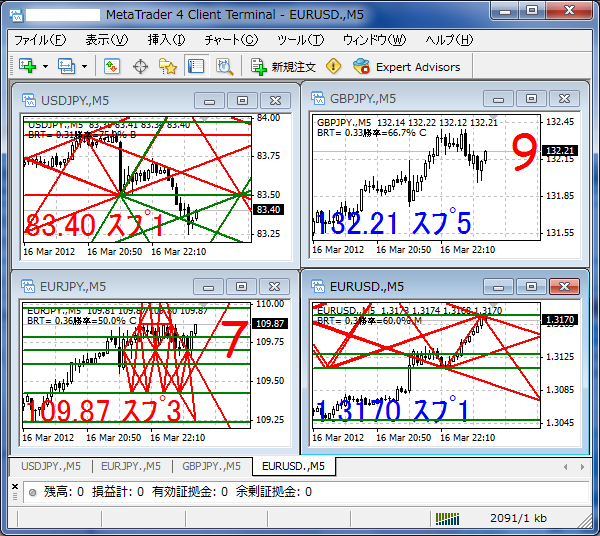The image size is (600, 536).
Task: Click the MetaTrader title bar app icon
Action: (x=16, y=16)
